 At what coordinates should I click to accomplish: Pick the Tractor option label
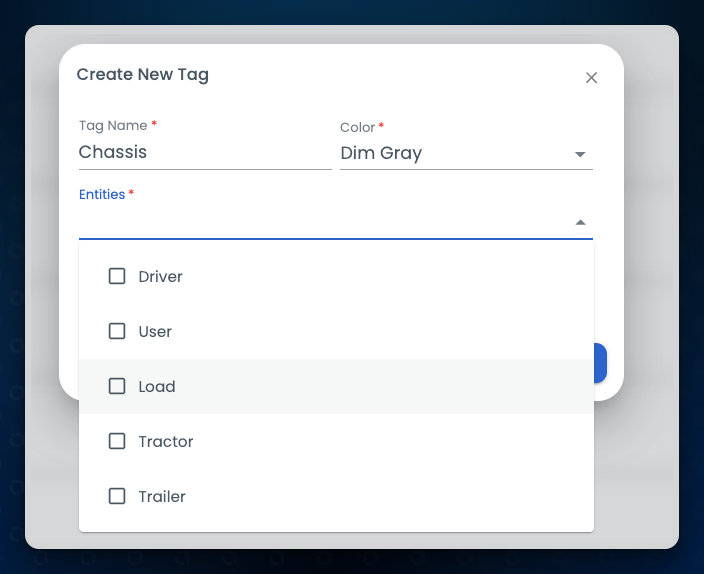point(166,442)
